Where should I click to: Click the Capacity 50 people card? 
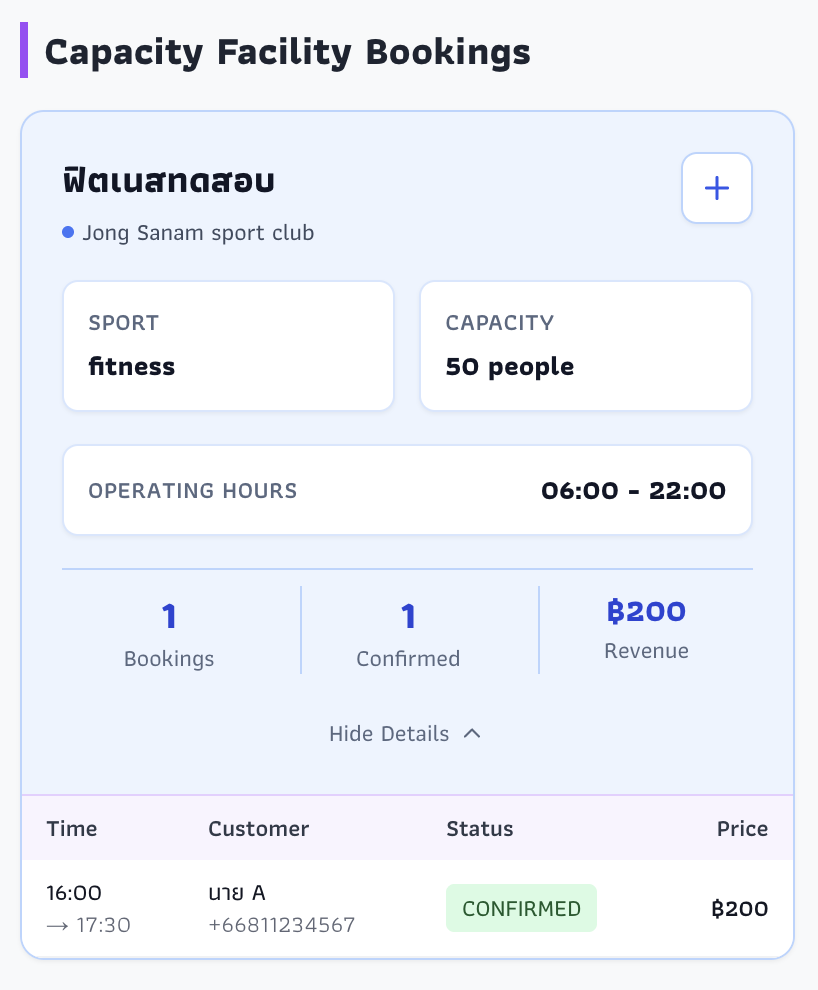585,346
